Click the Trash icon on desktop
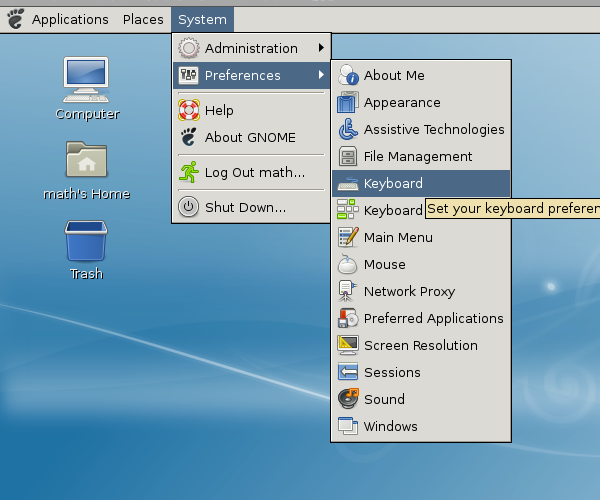 87,241
